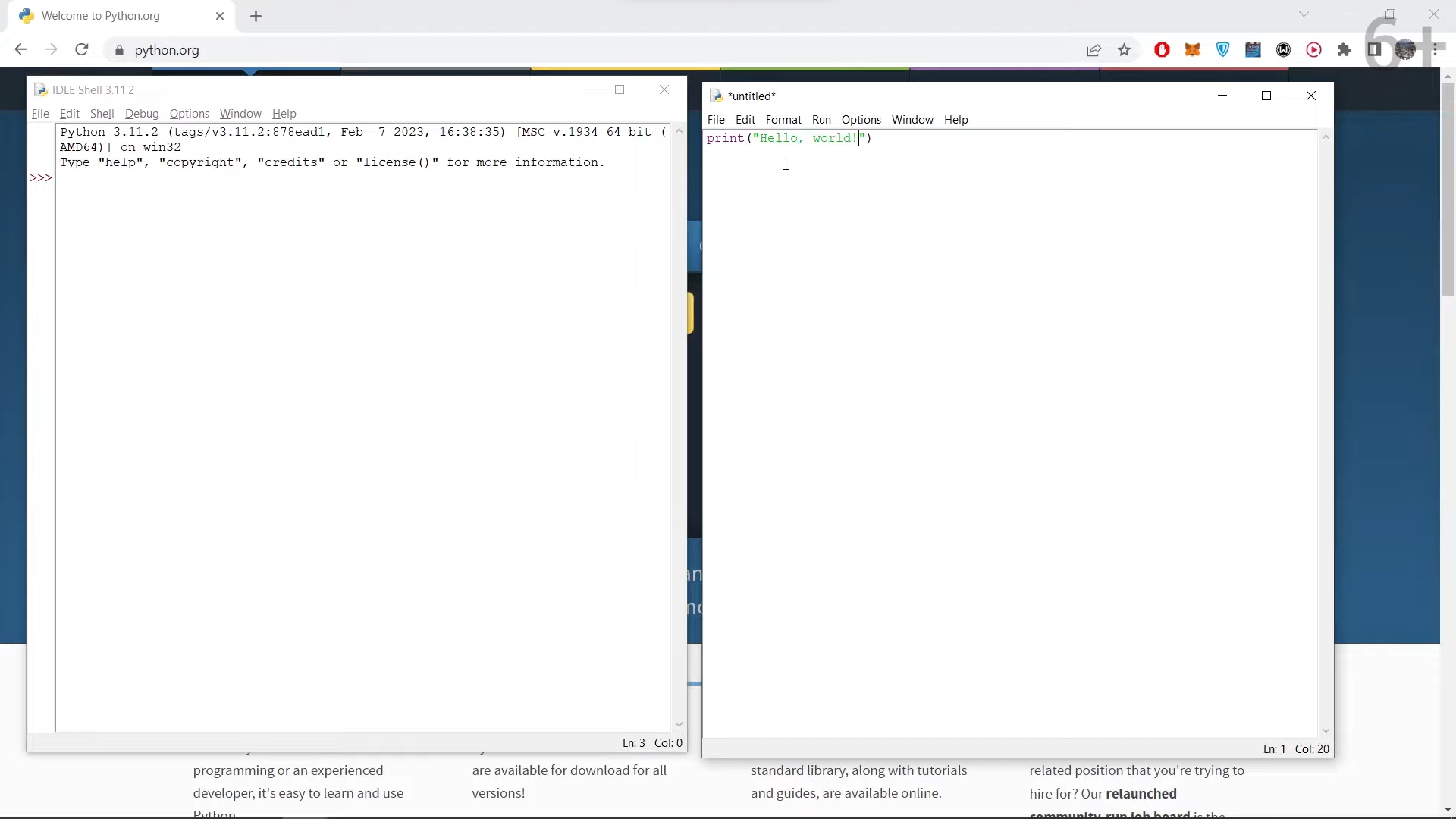Image resolution: width=1456 pixels, height=819 pixels.
Task: Open the Shell menu in IDLE Shell
Action: pyautogui.click(x=102, y=114)
